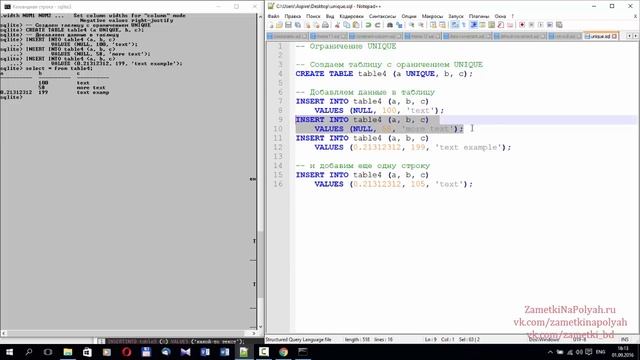Open the Правка menu
The image size is (640, 360).
(x=292, y=16)
